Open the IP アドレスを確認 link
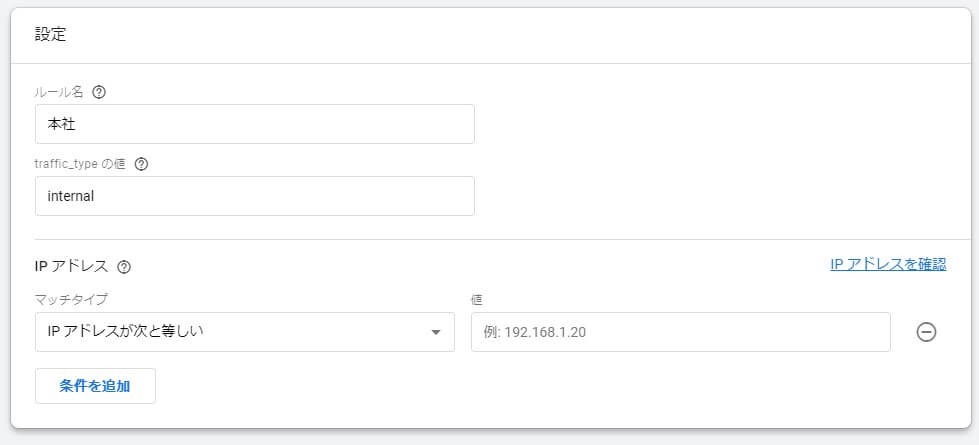This screenshot has height=445, width=979. pos(888,265)
